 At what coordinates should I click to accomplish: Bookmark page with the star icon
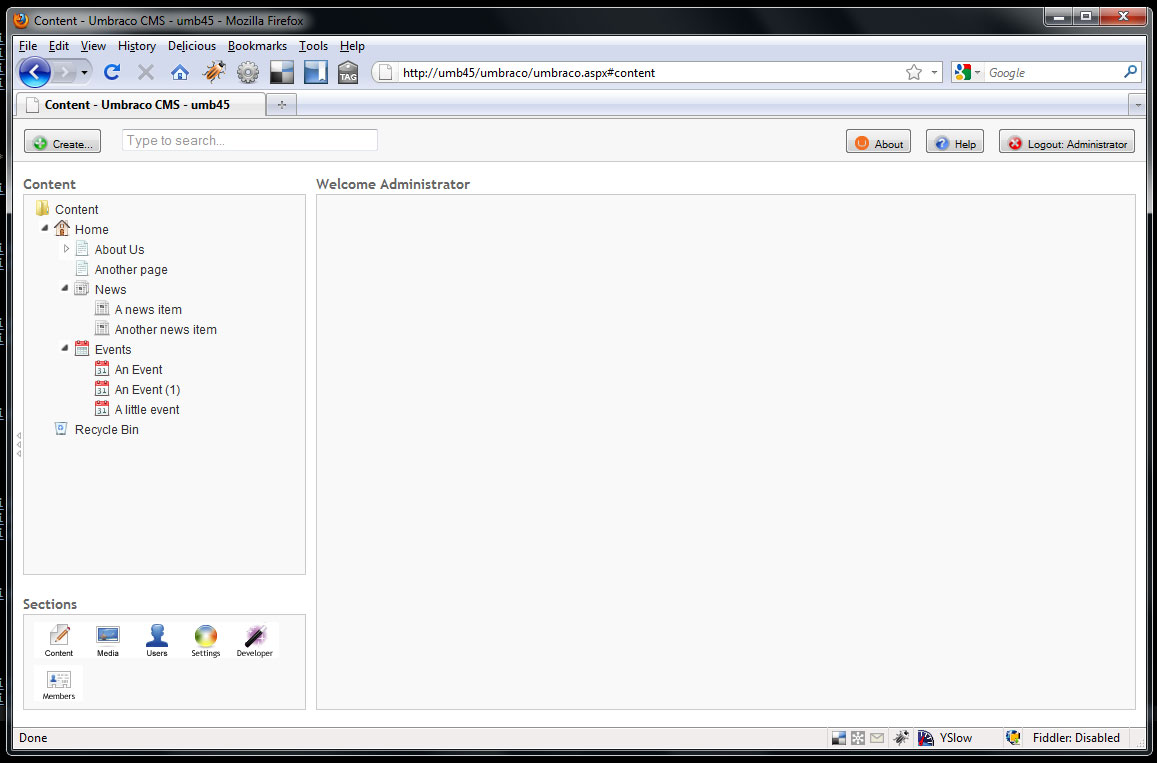[x=913, y=72]
